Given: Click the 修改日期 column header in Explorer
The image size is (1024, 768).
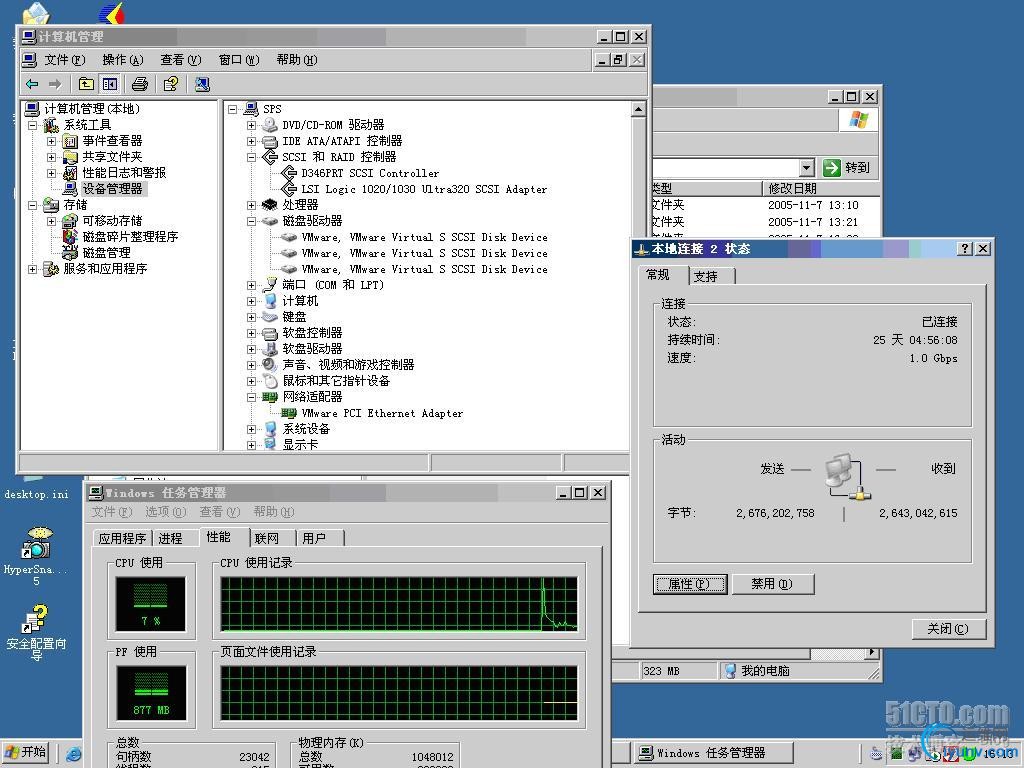Looking at the screenshot, I should 821,189.
